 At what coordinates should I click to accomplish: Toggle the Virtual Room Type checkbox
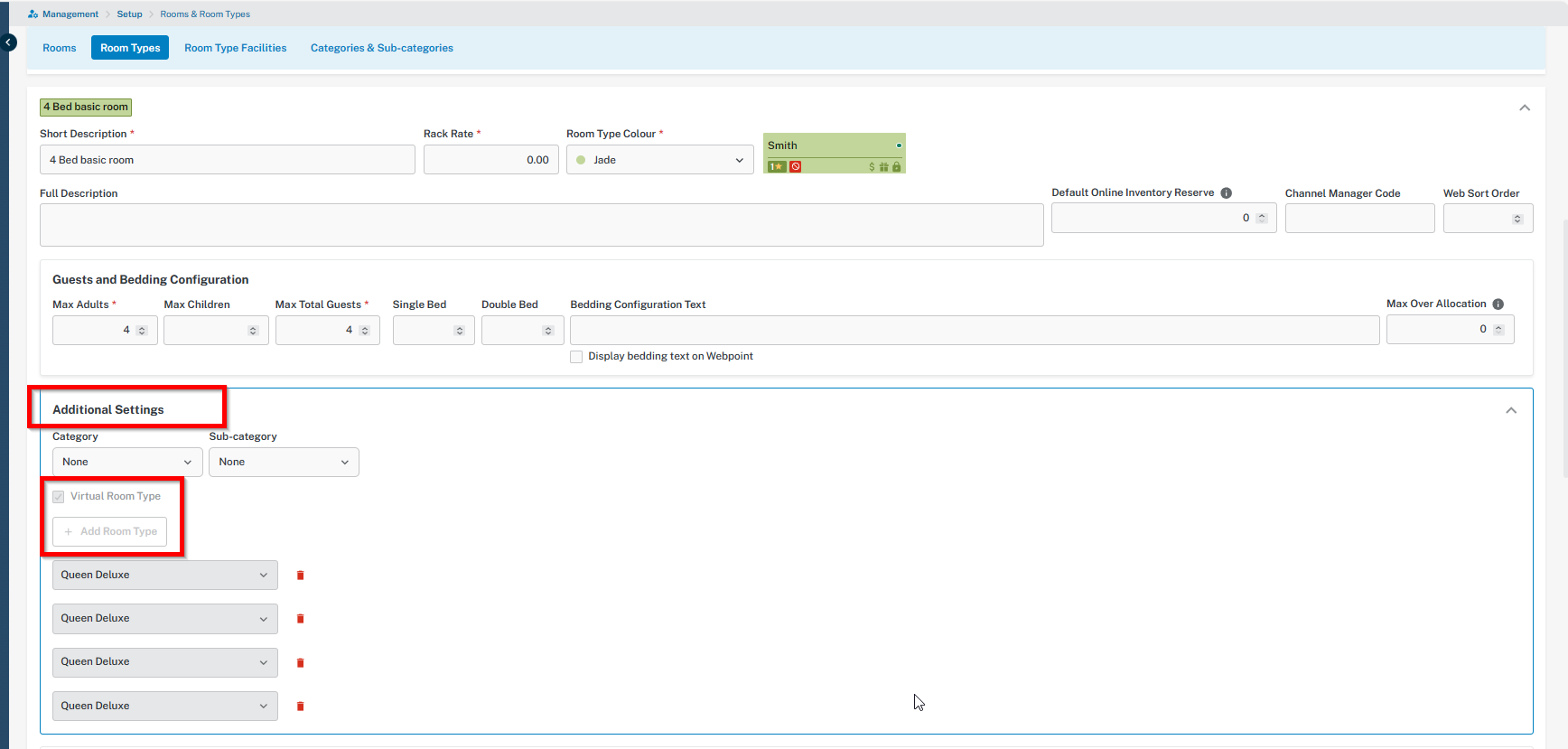click(x=59, y=497)
